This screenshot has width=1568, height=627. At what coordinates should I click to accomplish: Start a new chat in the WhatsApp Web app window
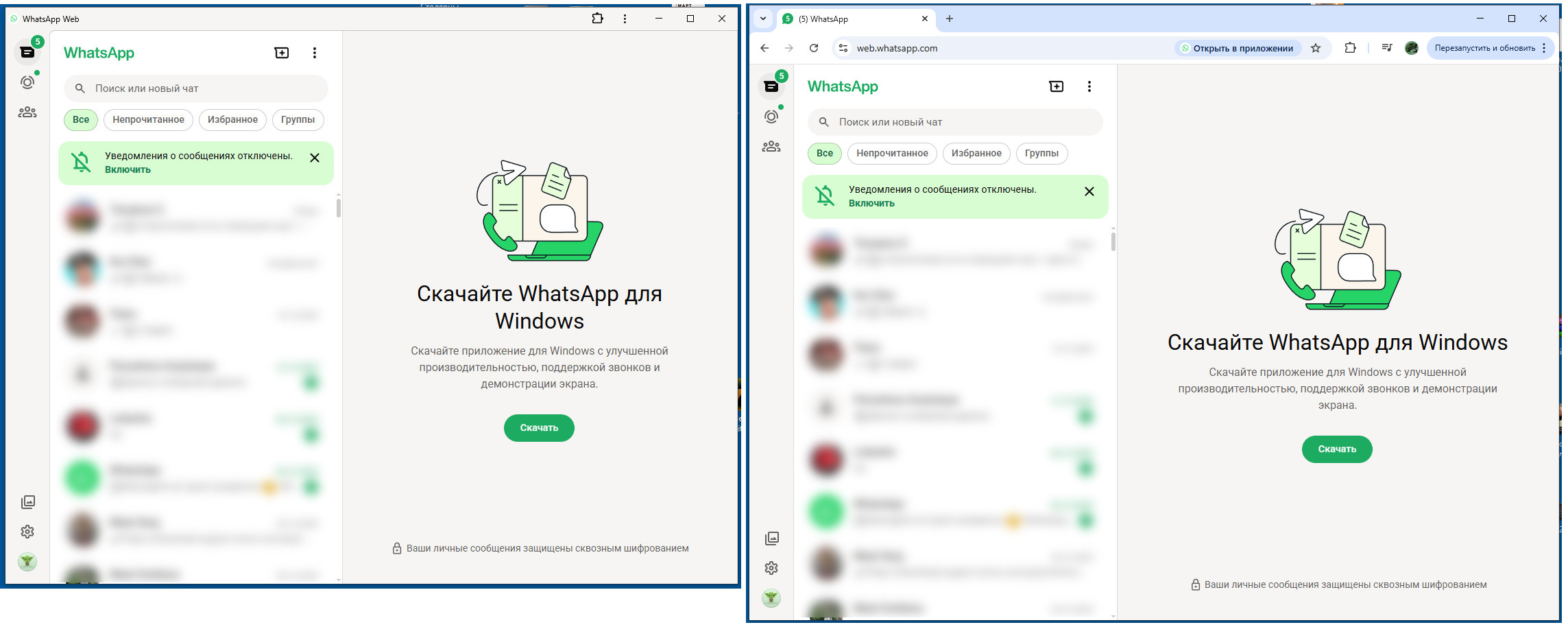(x=282, y=53)
